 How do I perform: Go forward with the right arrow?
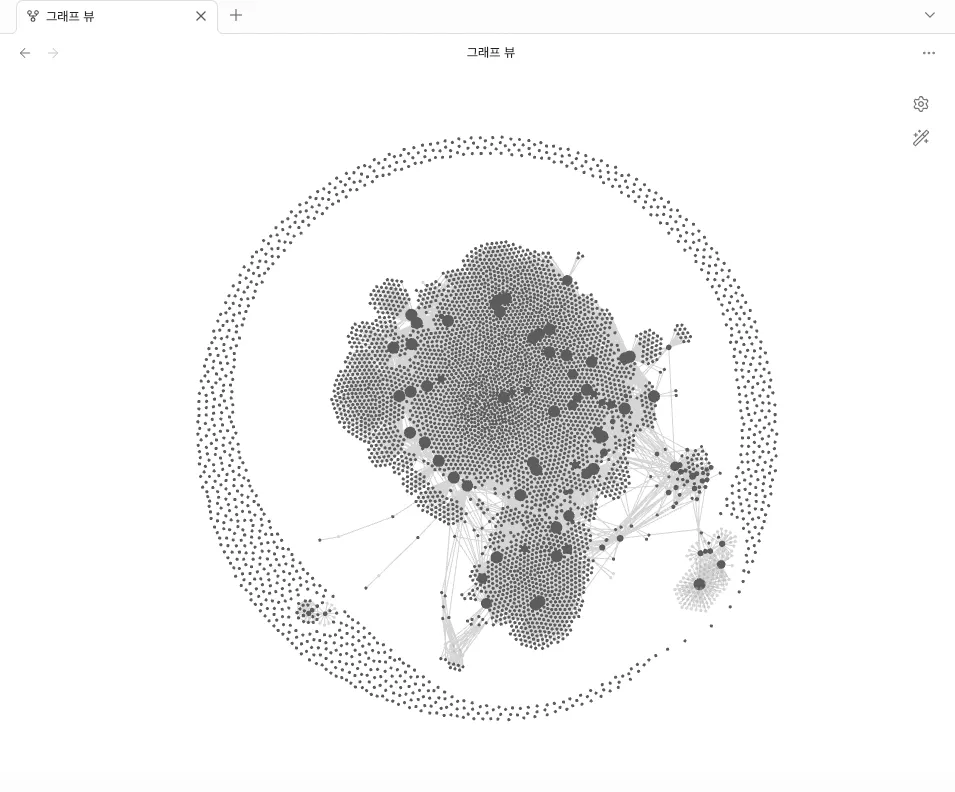pyautogui.click(x=53, y=53)
